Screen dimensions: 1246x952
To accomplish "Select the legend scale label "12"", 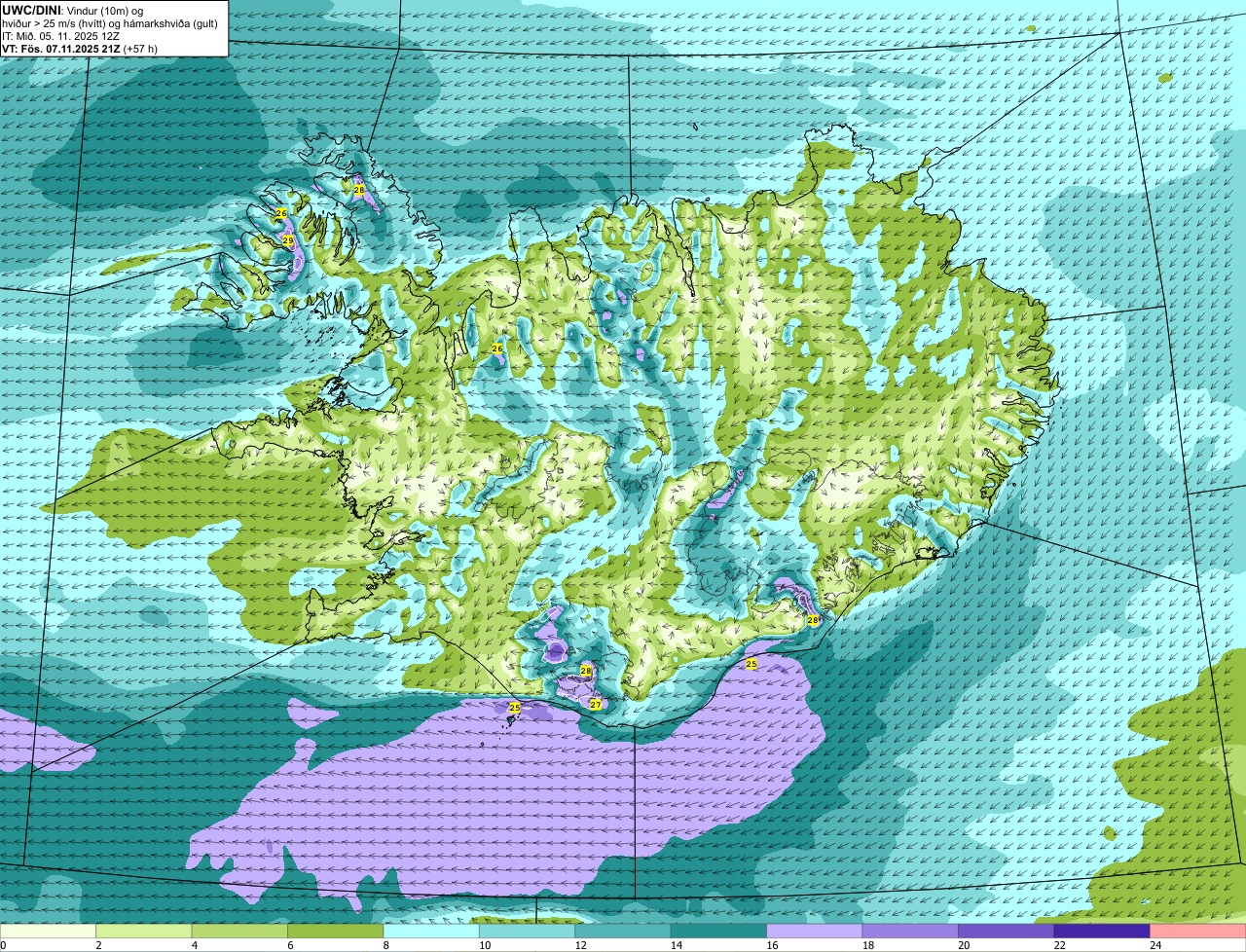I will click(x=580, y=945).
